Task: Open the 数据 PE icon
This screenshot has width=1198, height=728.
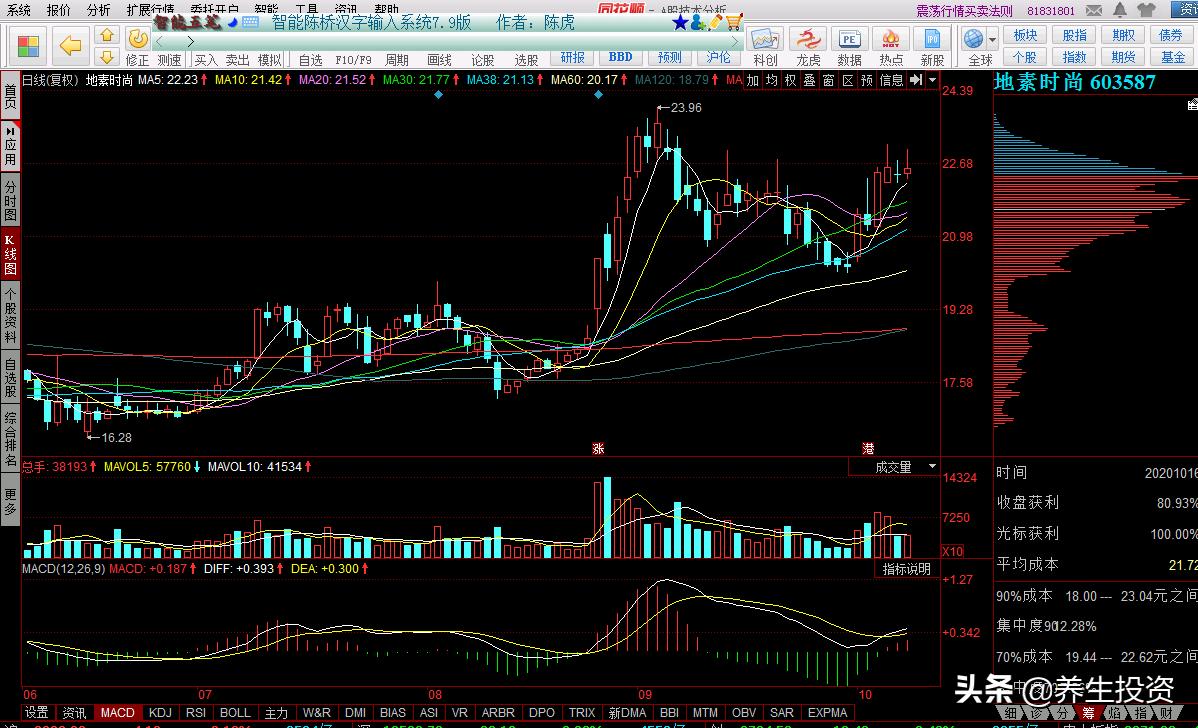Action: pyautogui.click(x=849, y=39)
